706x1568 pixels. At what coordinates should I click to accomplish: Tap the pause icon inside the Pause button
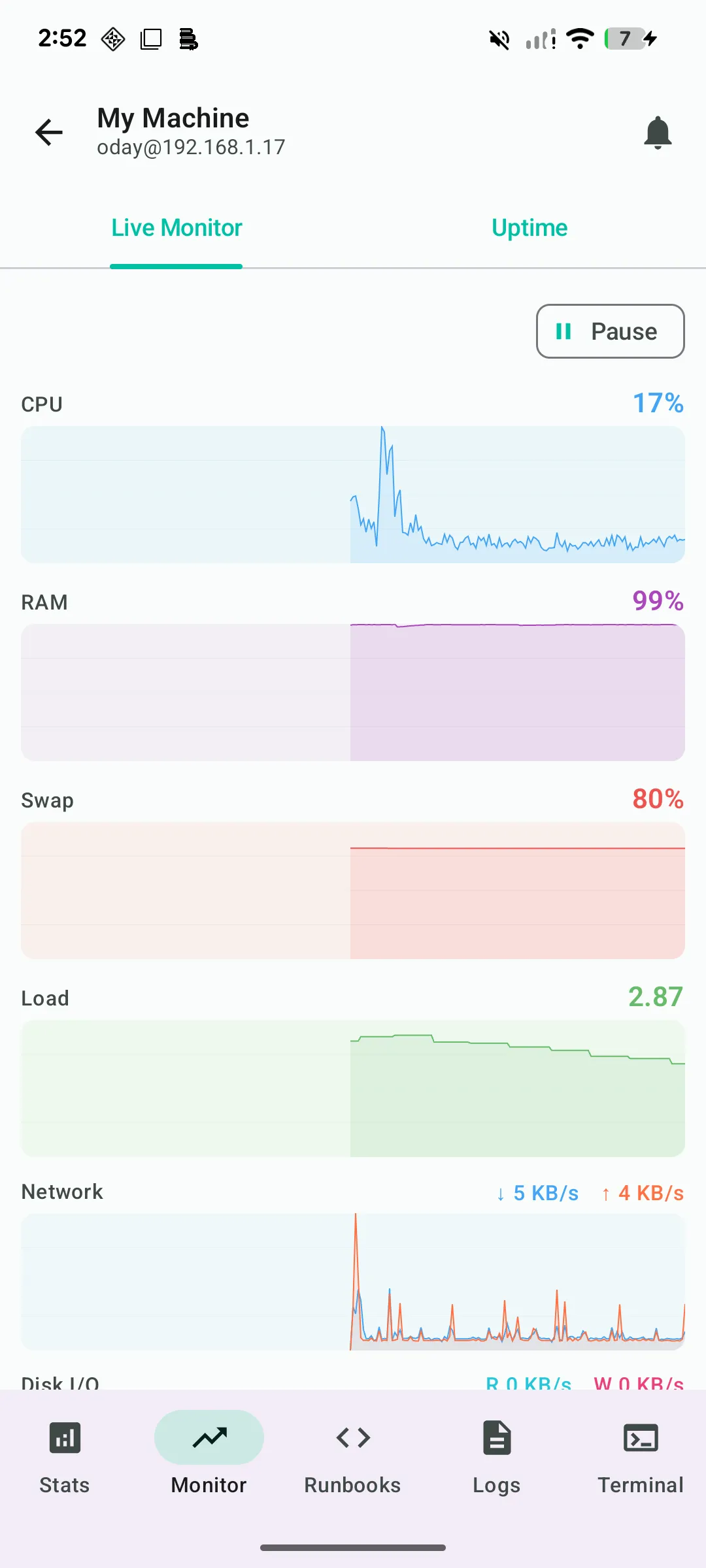(563, 331)
